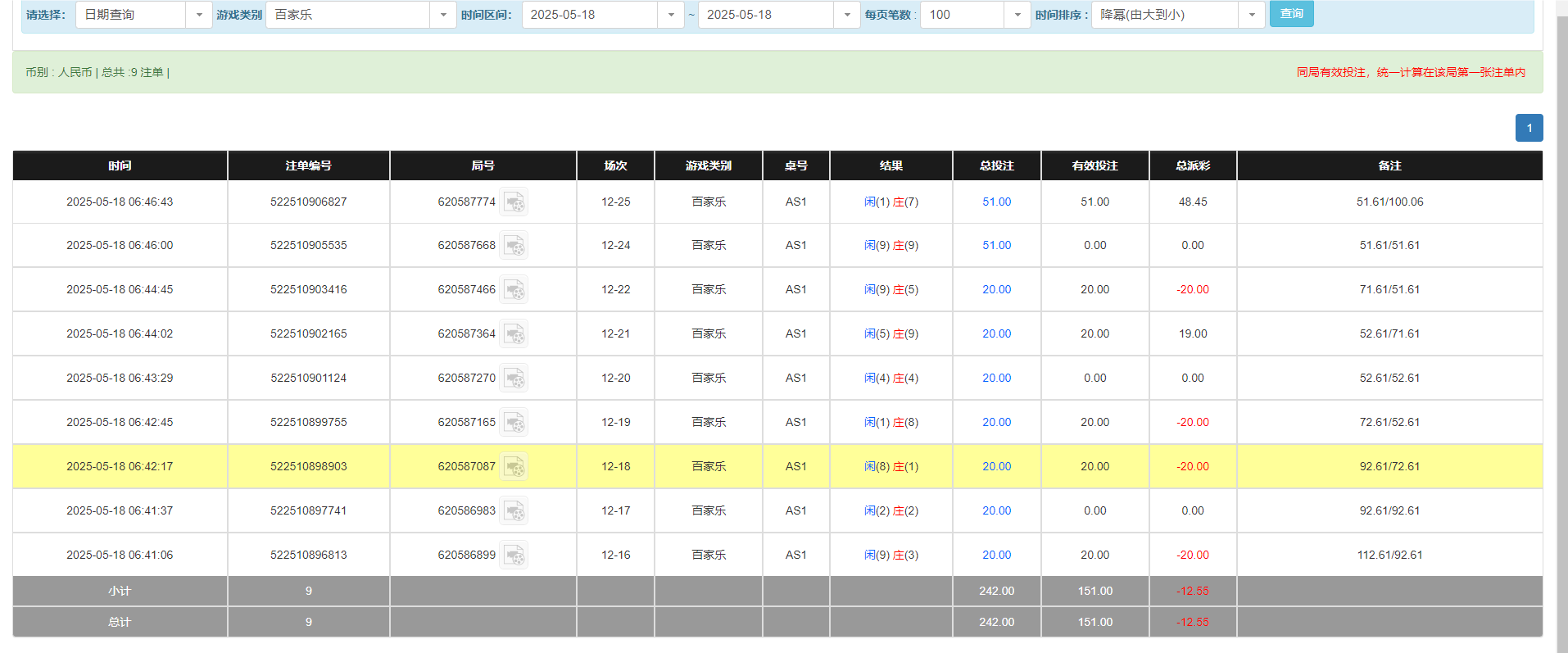Click replay icon in highlighted row 620587087

point(514,466)
